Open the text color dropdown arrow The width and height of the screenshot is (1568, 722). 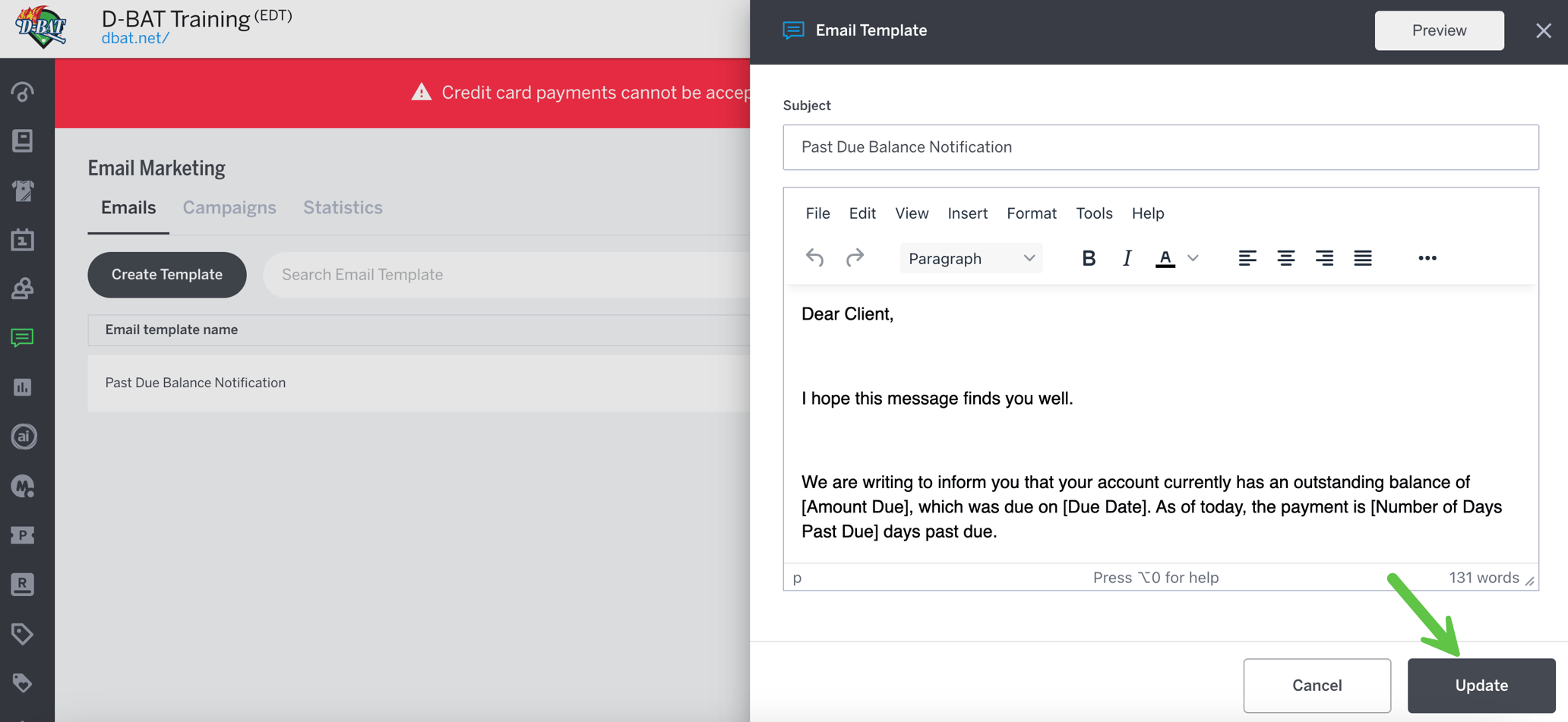[x=1193, y=258]
